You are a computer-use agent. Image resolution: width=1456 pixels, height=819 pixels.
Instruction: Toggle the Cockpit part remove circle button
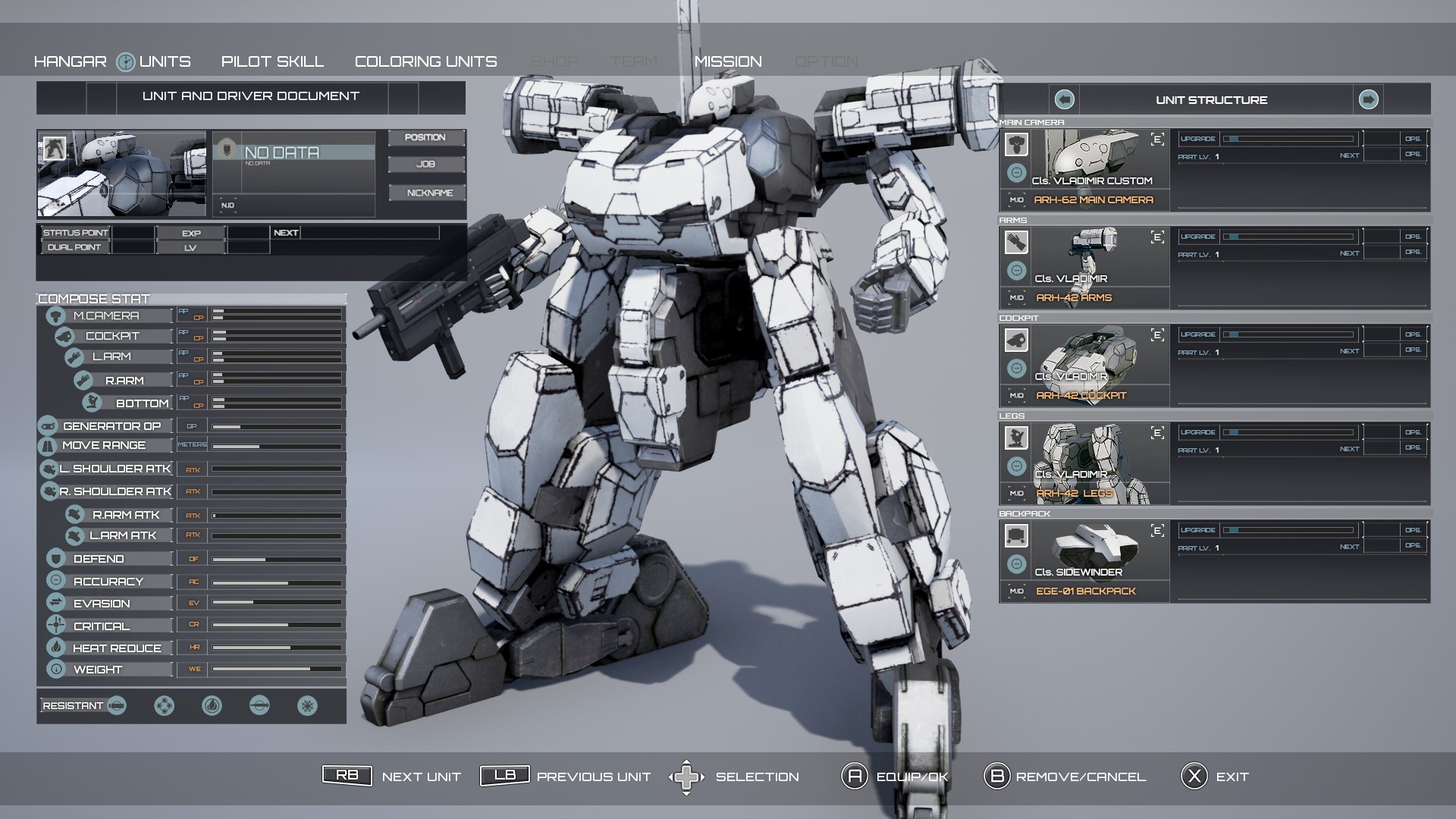(x=1016, y=369)
